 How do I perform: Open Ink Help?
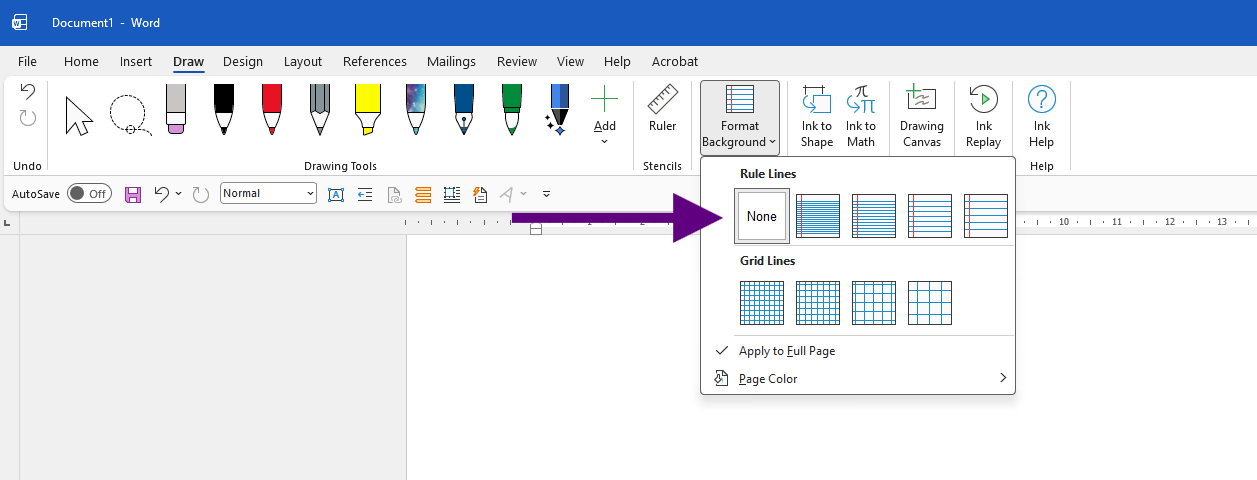1042,117
